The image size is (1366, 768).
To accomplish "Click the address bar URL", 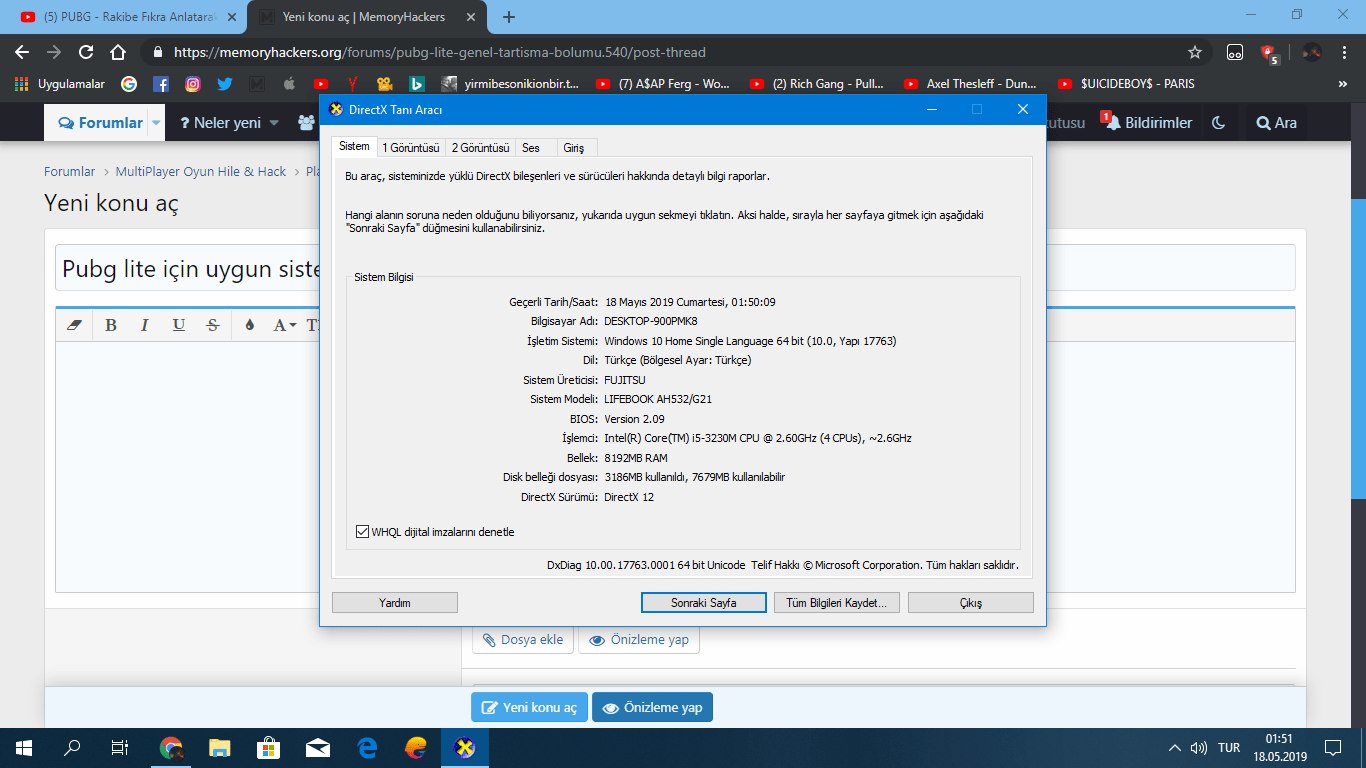I will click(440, 52).
